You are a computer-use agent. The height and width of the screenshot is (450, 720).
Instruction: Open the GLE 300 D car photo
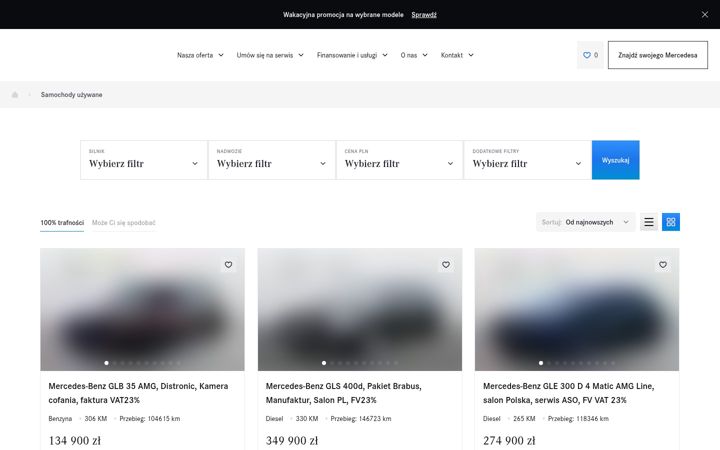[577, 309]
